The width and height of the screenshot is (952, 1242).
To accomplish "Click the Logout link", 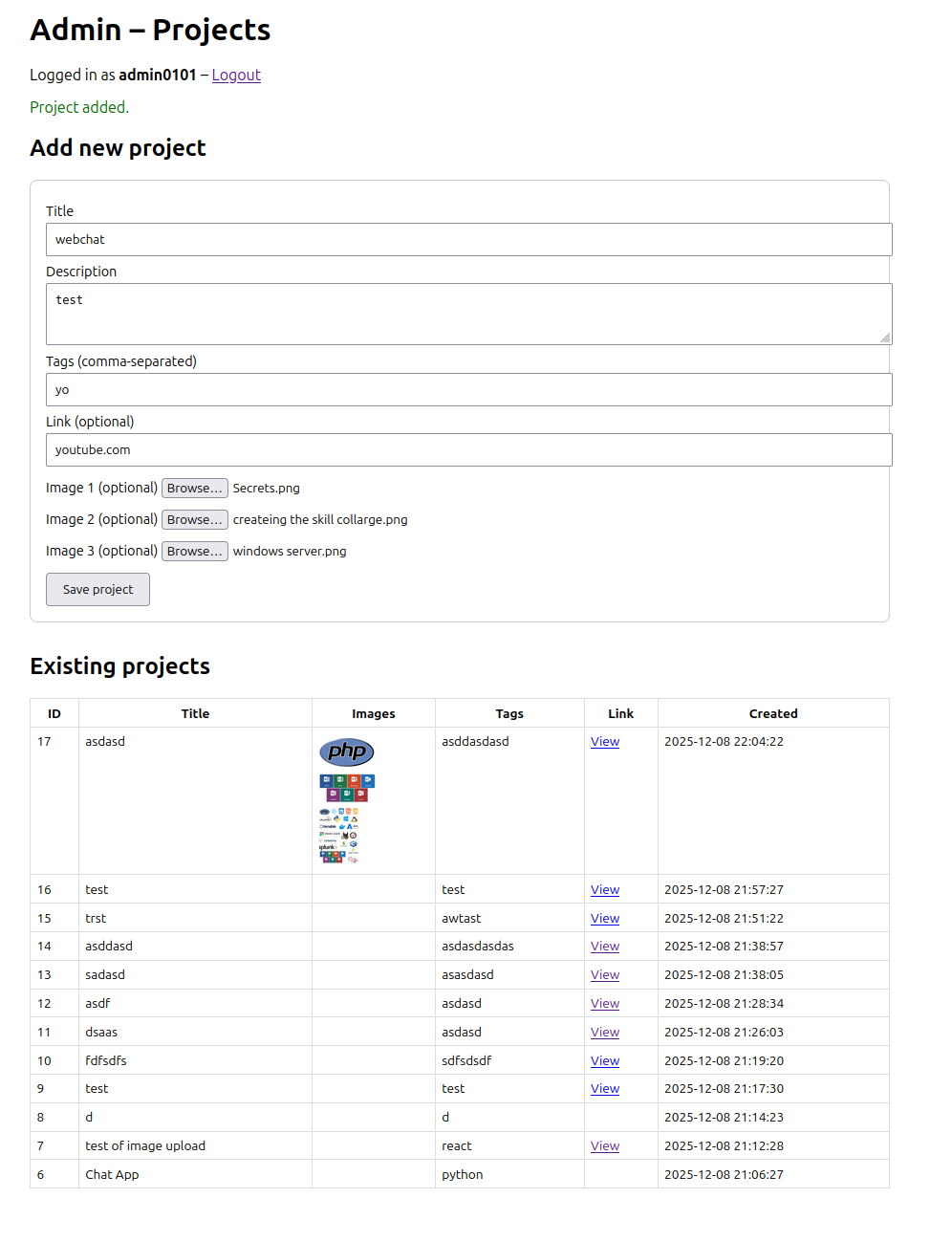I will (236, 75).
